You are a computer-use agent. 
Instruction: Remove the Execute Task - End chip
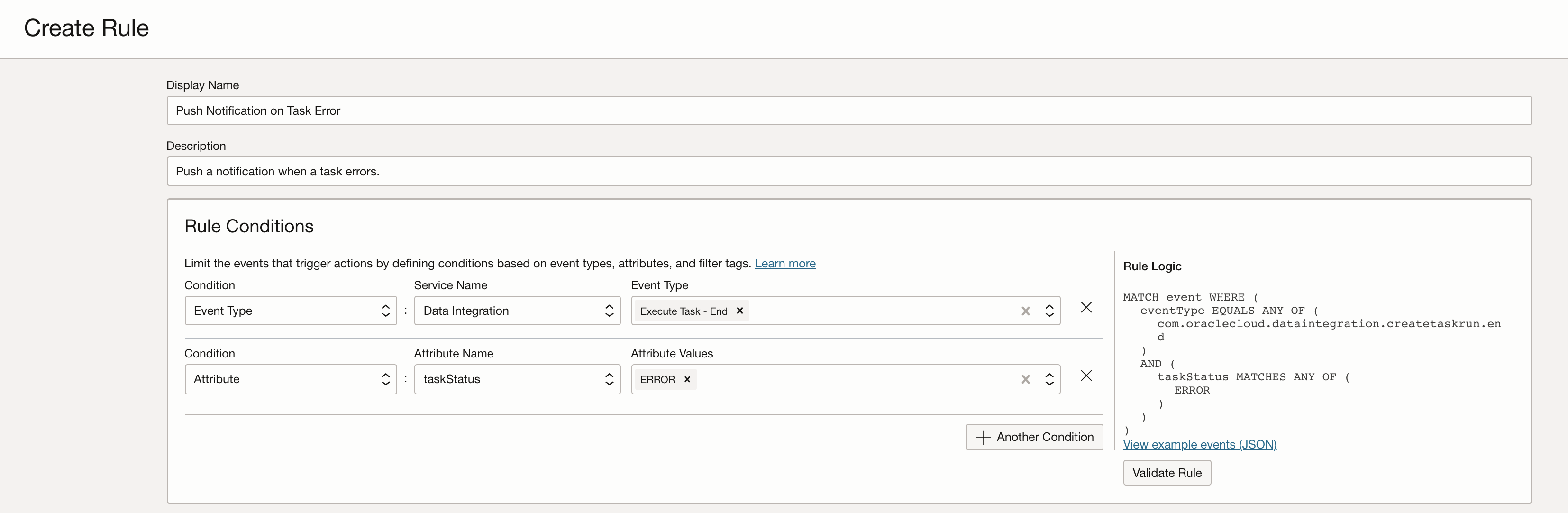click(739, 311)
